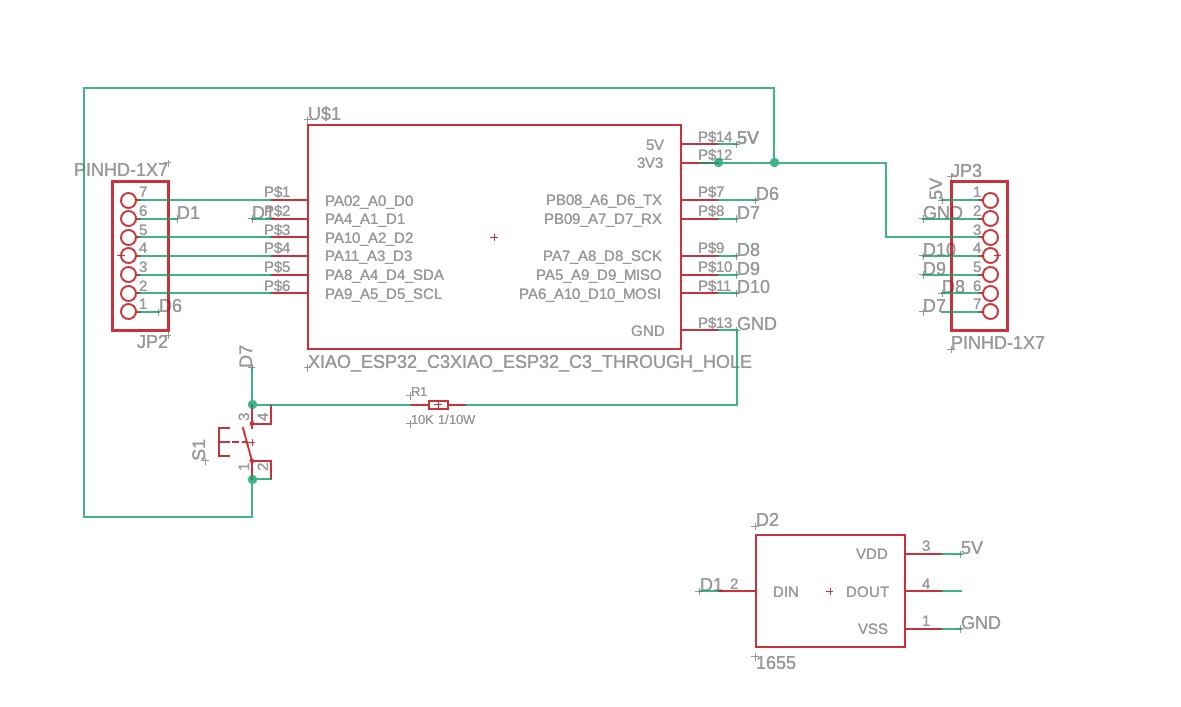This screenshot has height=707, width=1181.
Task: Select pad name P$14
Action: click(715, 137)
